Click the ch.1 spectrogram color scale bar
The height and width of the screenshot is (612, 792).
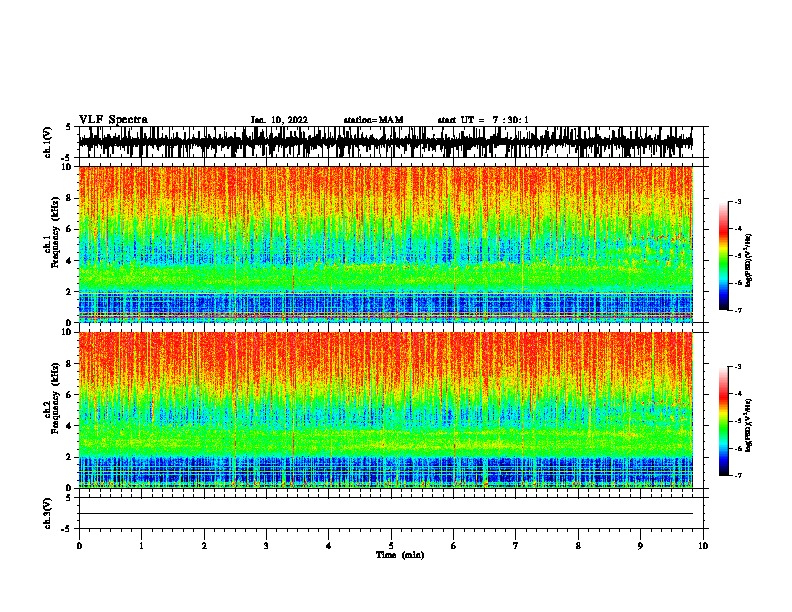tap(723, 256)
